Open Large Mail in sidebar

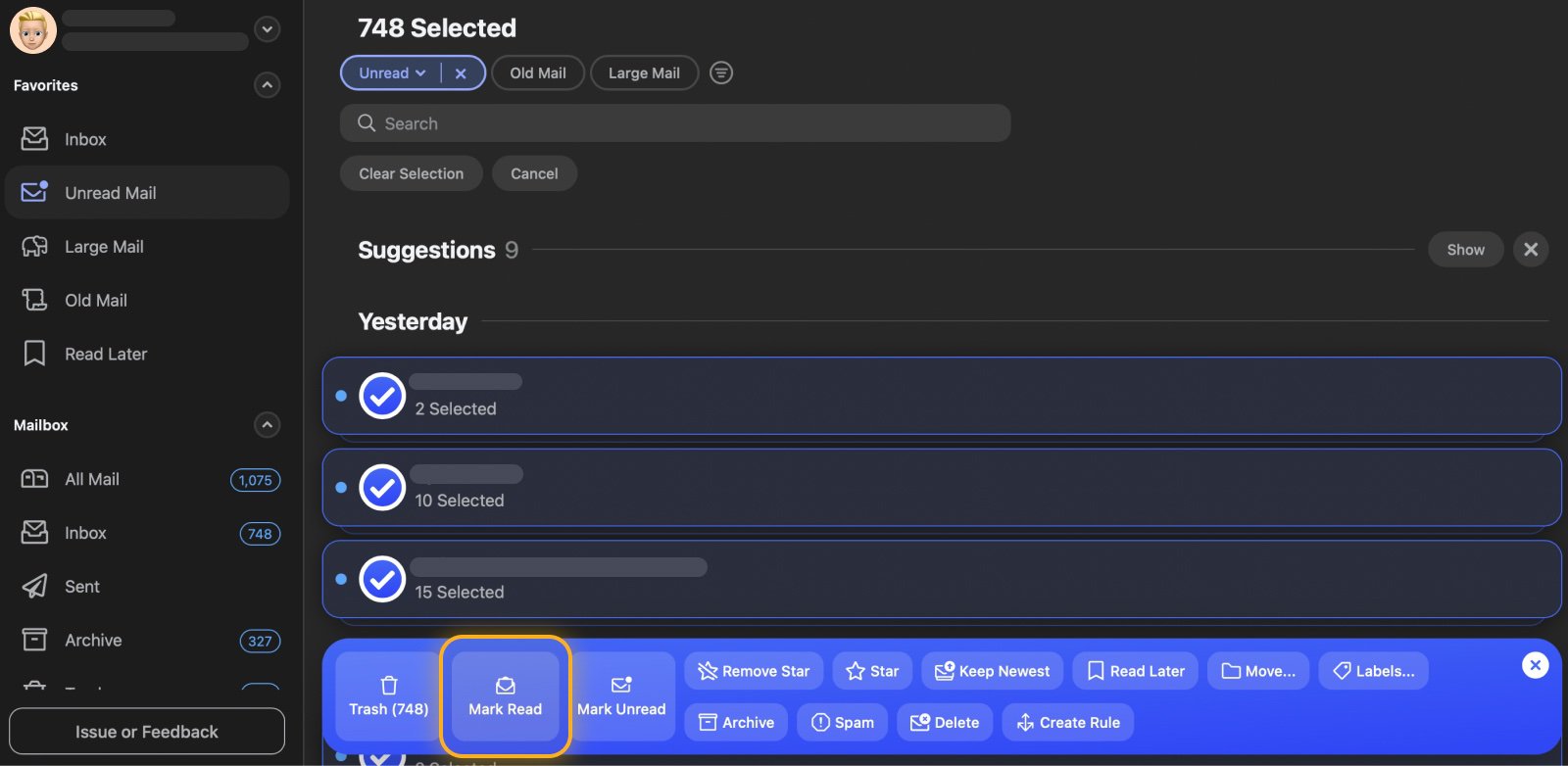click(x=104, y=247)
